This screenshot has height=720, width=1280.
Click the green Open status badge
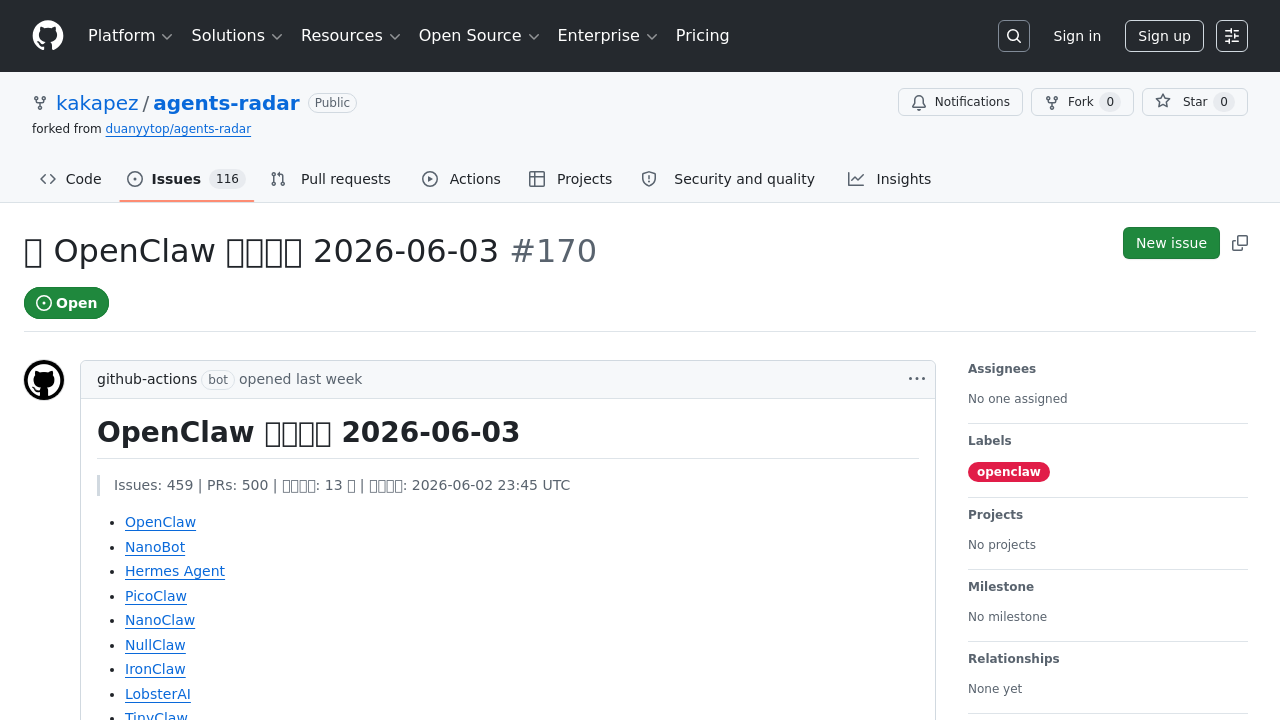click(x=66, y=303)
